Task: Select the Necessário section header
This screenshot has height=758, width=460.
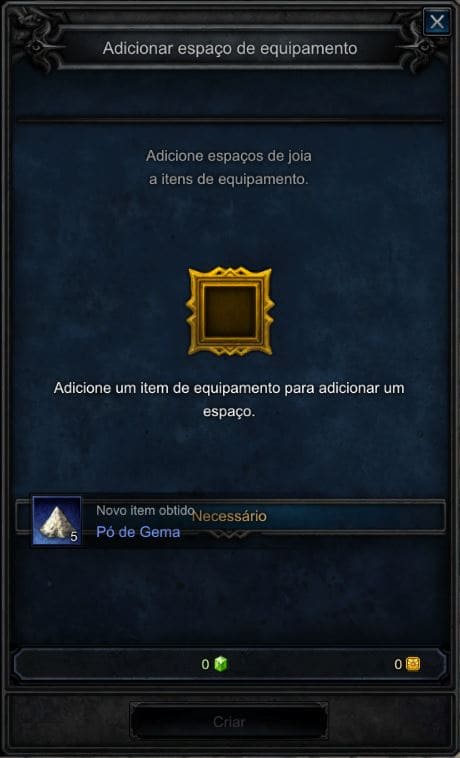Action: click(x=230, y=516)
